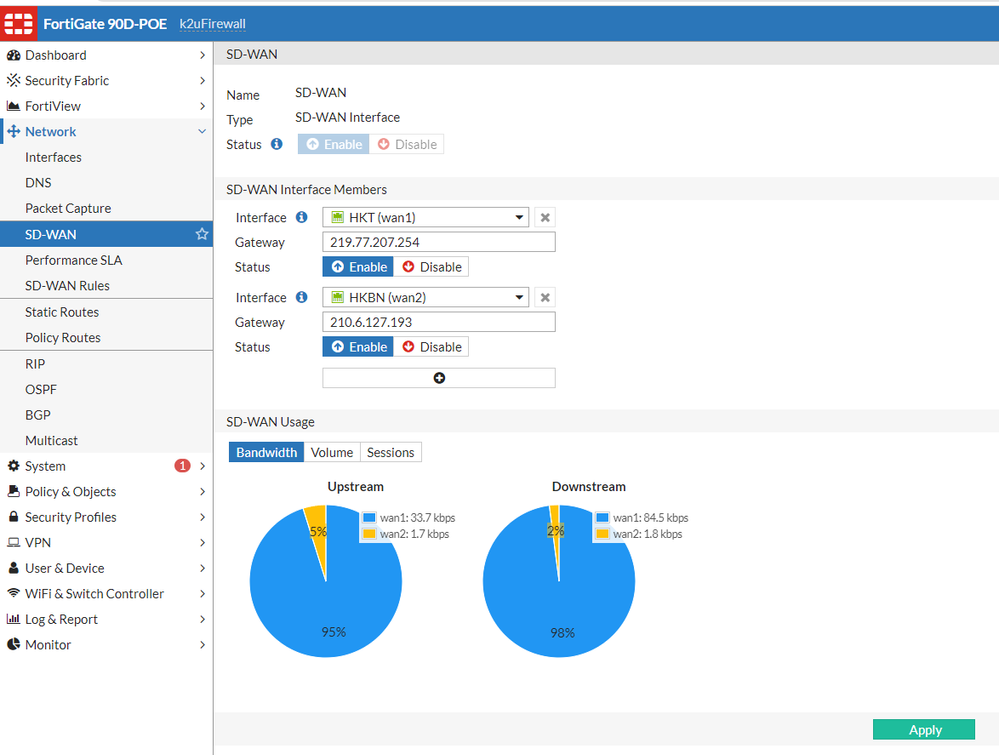The image size is (999, 755).
Task: Click the Dashboard gauge icon
Action: coord(13,55)
